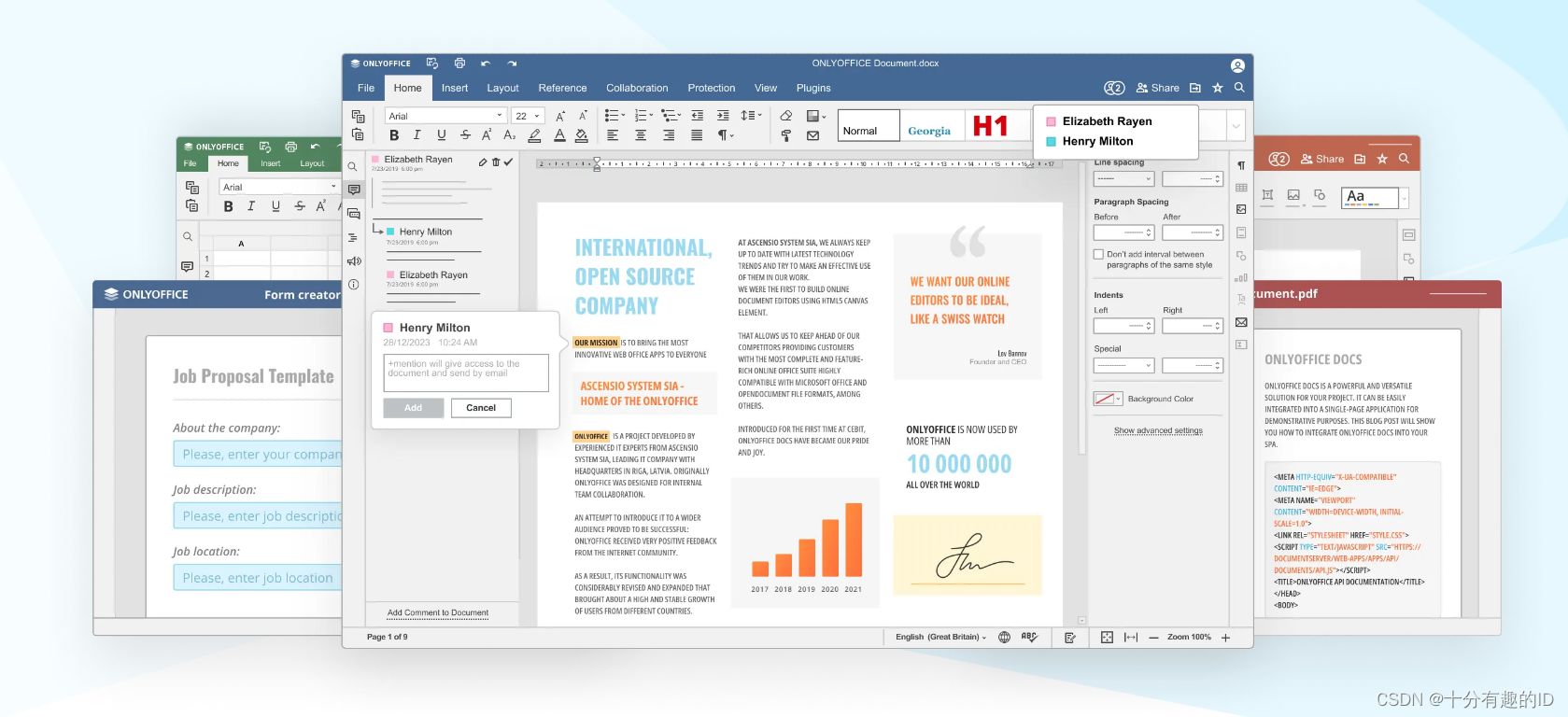Click the Cancel button in comment box
Viewport: 1568px width, 717px height.
[x=481, y=408]
